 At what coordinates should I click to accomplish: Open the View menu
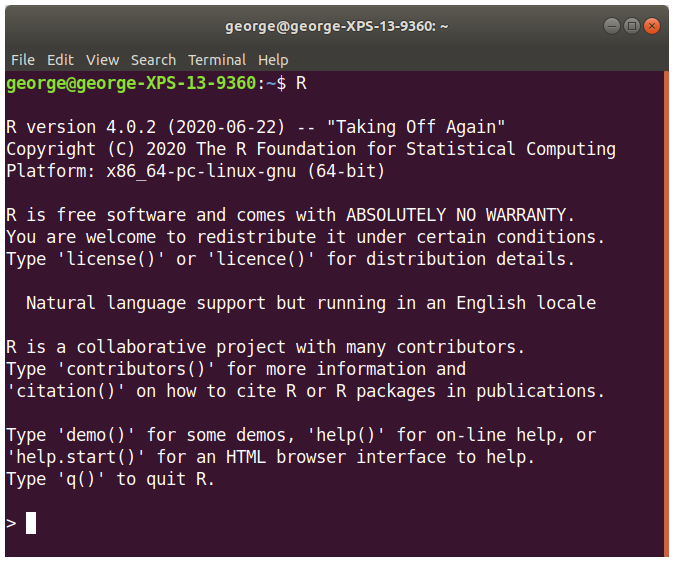pyautogui.click(x=102, y=60)
